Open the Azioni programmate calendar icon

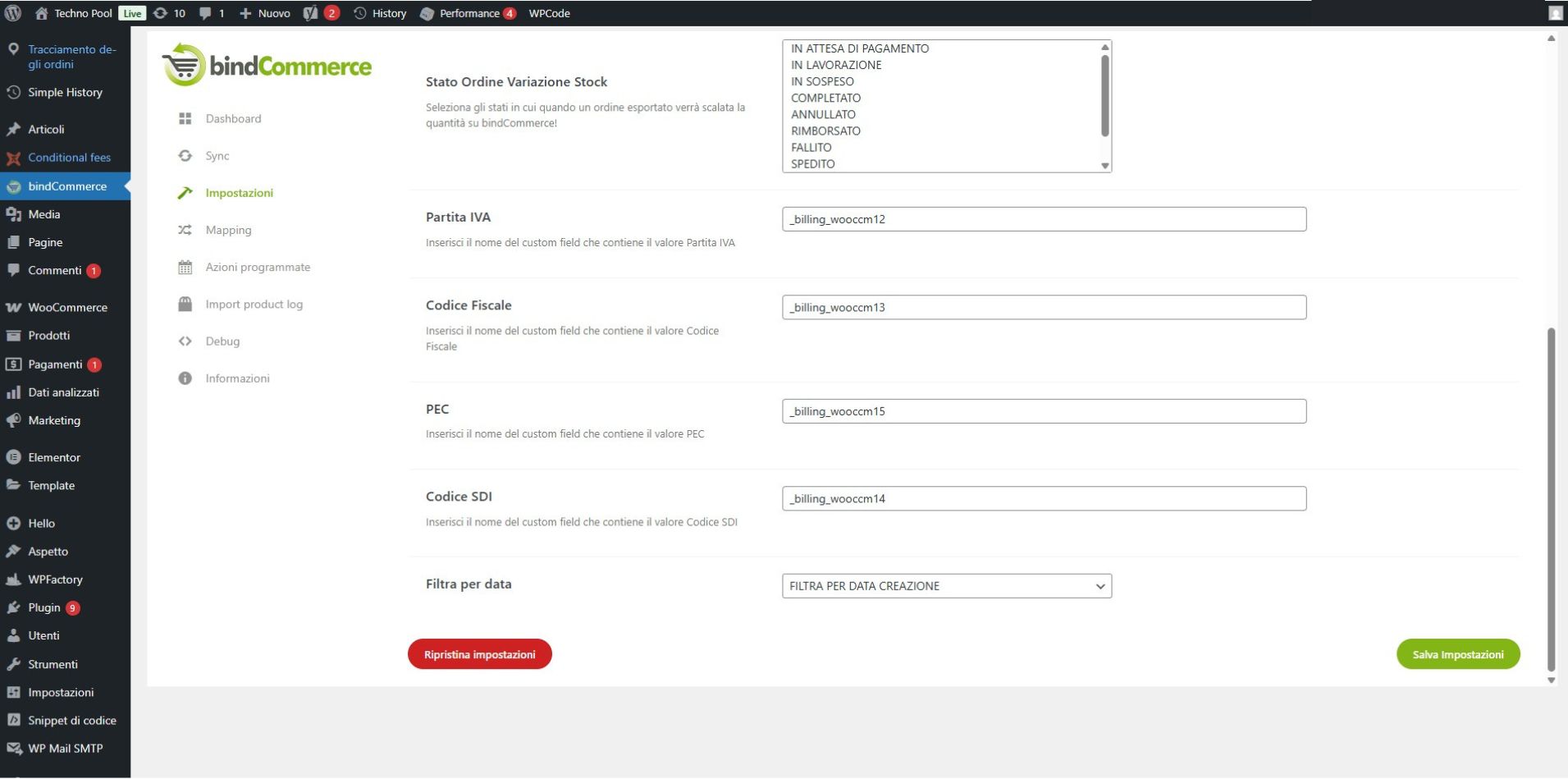click(x=185, y=268)
